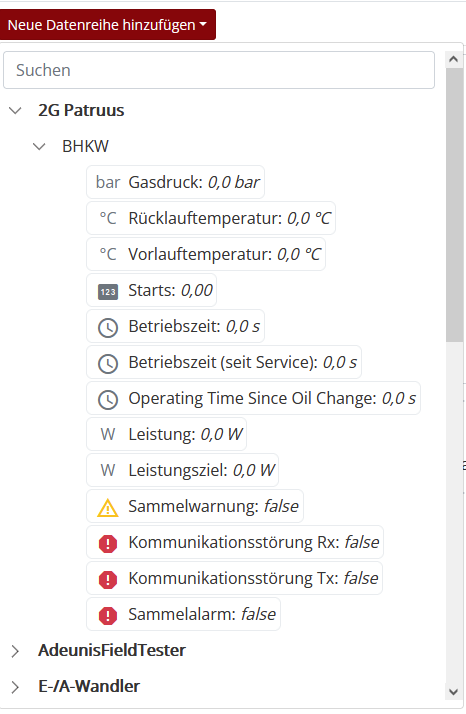Click the bar unit icon beside Gasdruck
This screenshot has width=466, height=714.
pos(108,183)
